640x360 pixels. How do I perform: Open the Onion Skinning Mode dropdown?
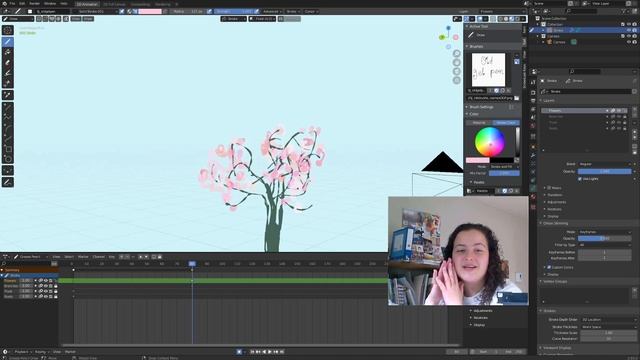(604, 232)
